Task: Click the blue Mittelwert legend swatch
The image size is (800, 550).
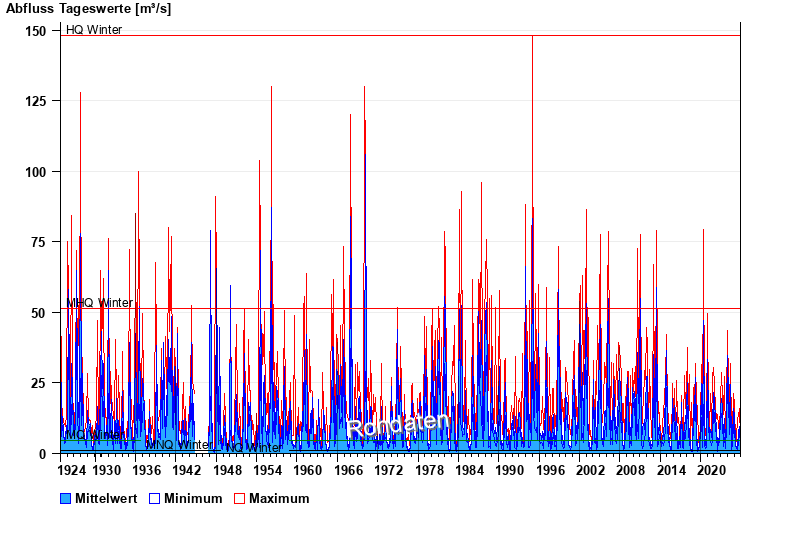Action: [x=66, y=498]
